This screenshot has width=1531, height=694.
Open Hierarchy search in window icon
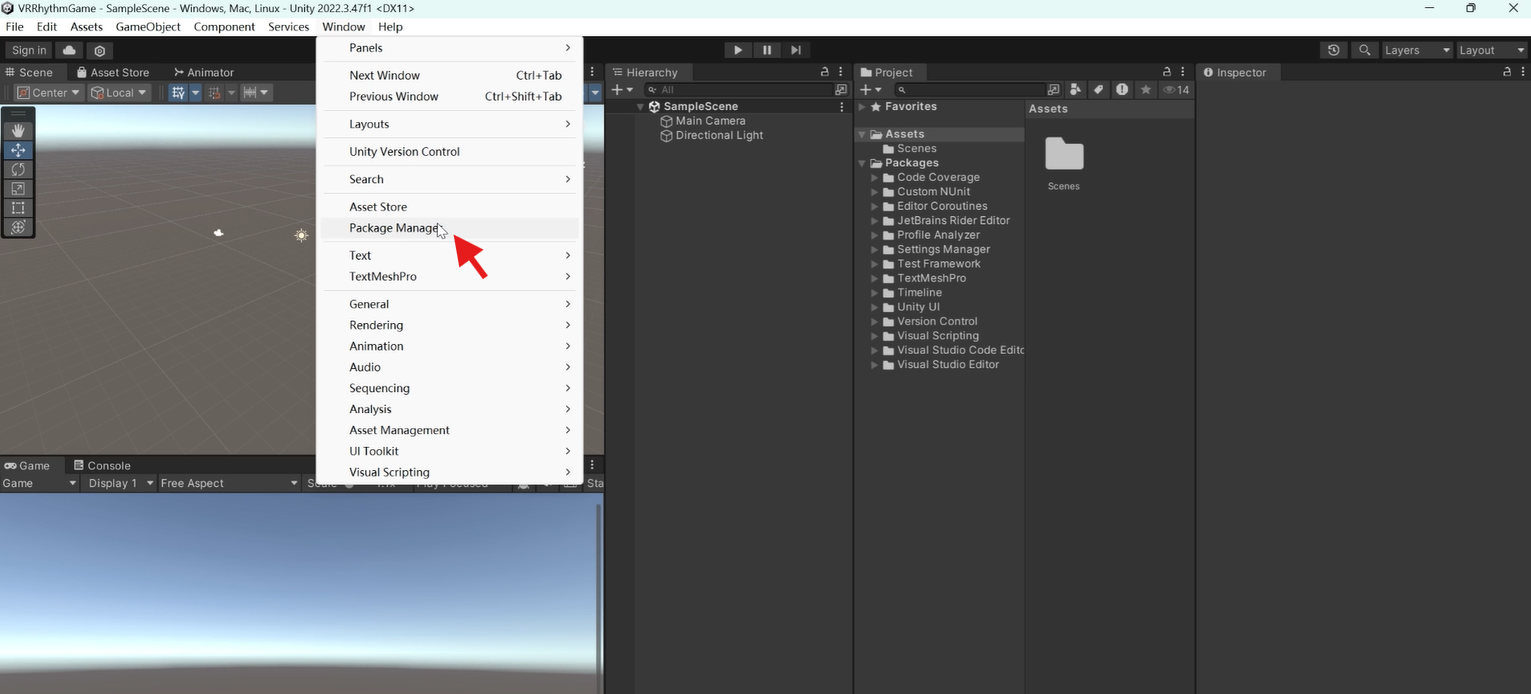click(x=841, y=90)
